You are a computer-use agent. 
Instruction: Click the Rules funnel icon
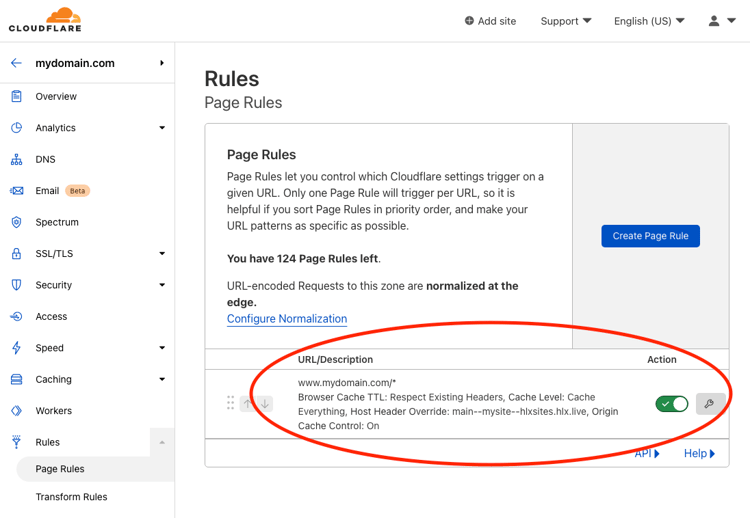(16, 442)
